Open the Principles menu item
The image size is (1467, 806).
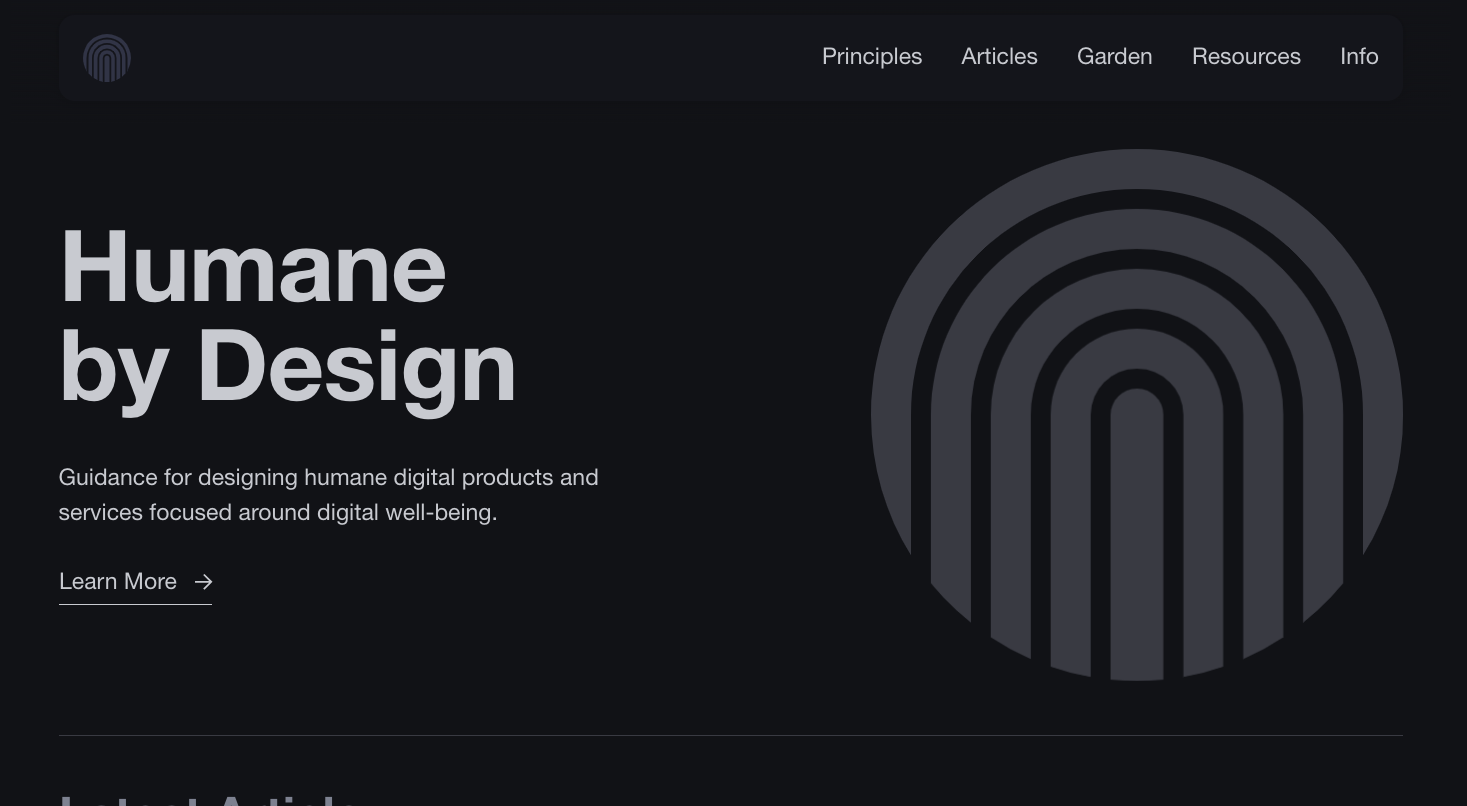[x=872, y=57]
